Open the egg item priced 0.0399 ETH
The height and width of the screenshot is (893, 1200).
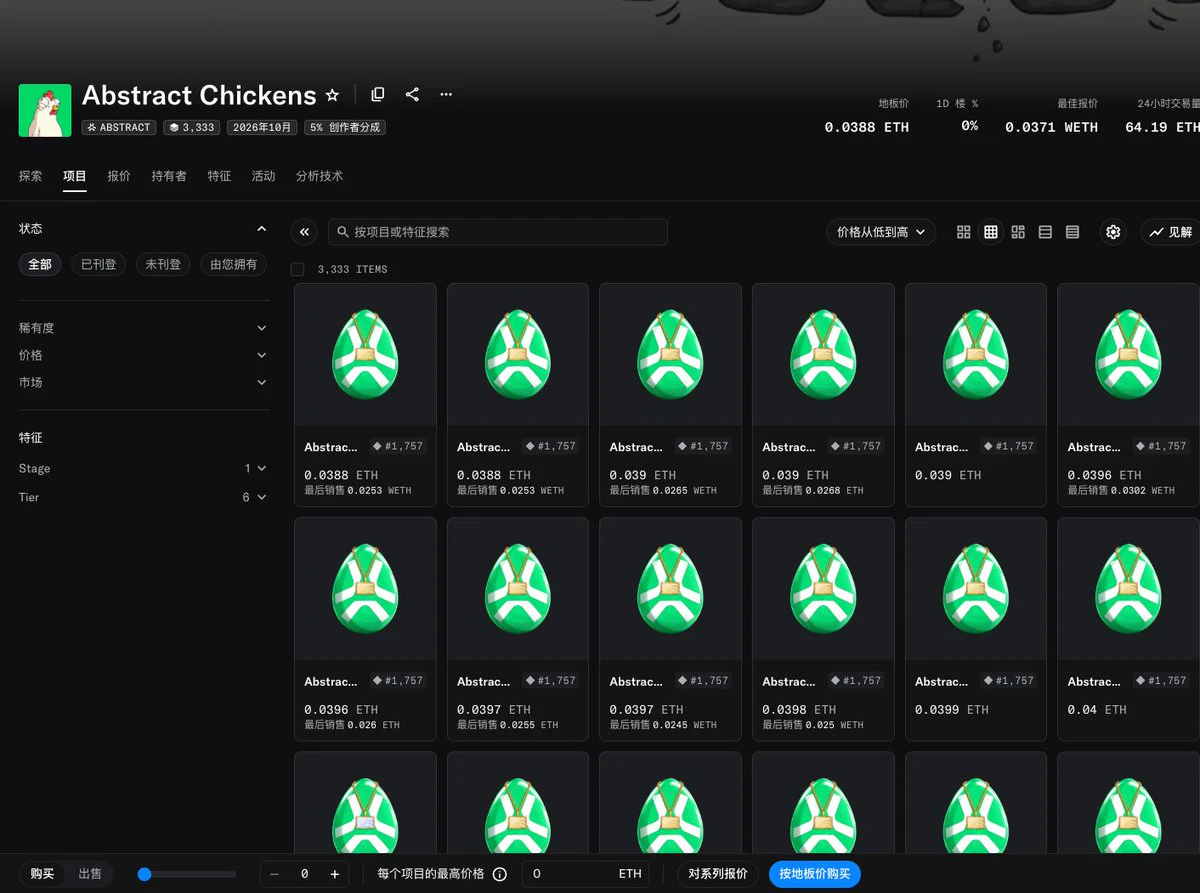(976, 629)
